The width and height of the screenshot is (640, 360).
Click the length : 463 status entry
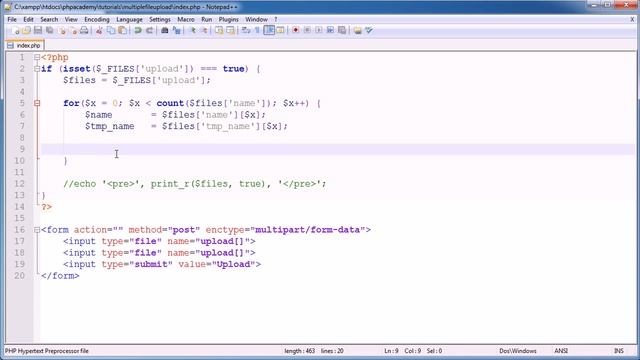point(300,351)
